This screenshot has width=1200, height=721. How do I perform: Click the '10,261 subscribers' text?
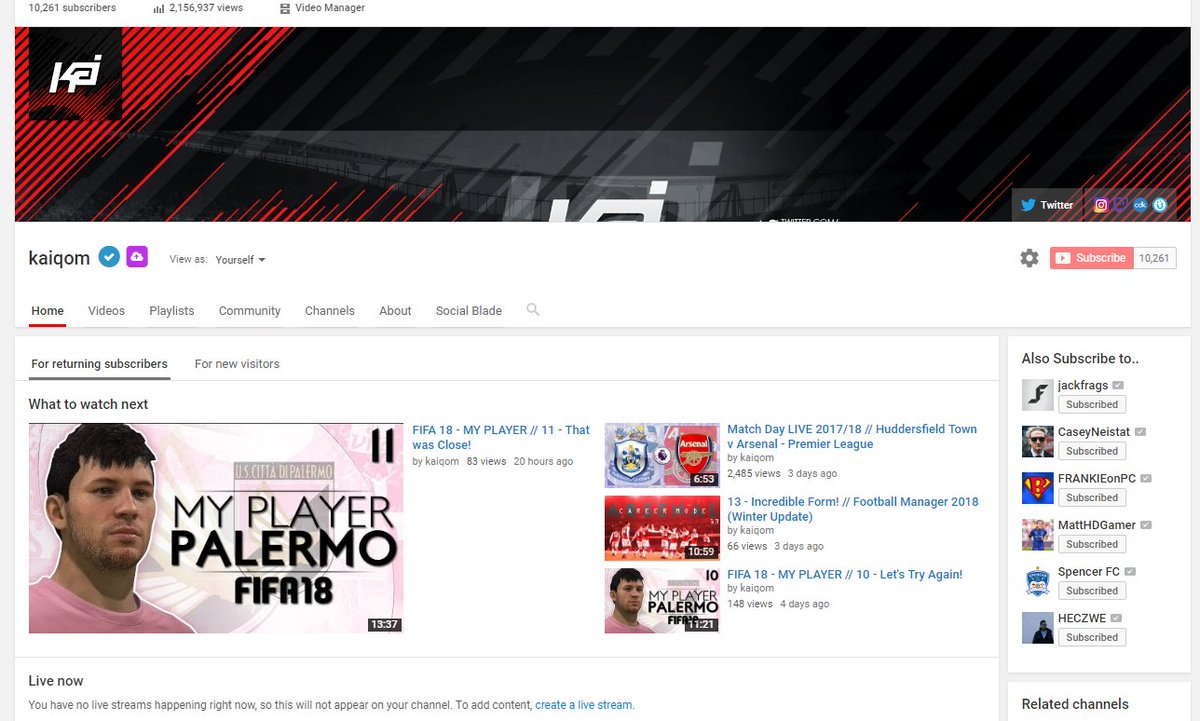pos(72,8)
